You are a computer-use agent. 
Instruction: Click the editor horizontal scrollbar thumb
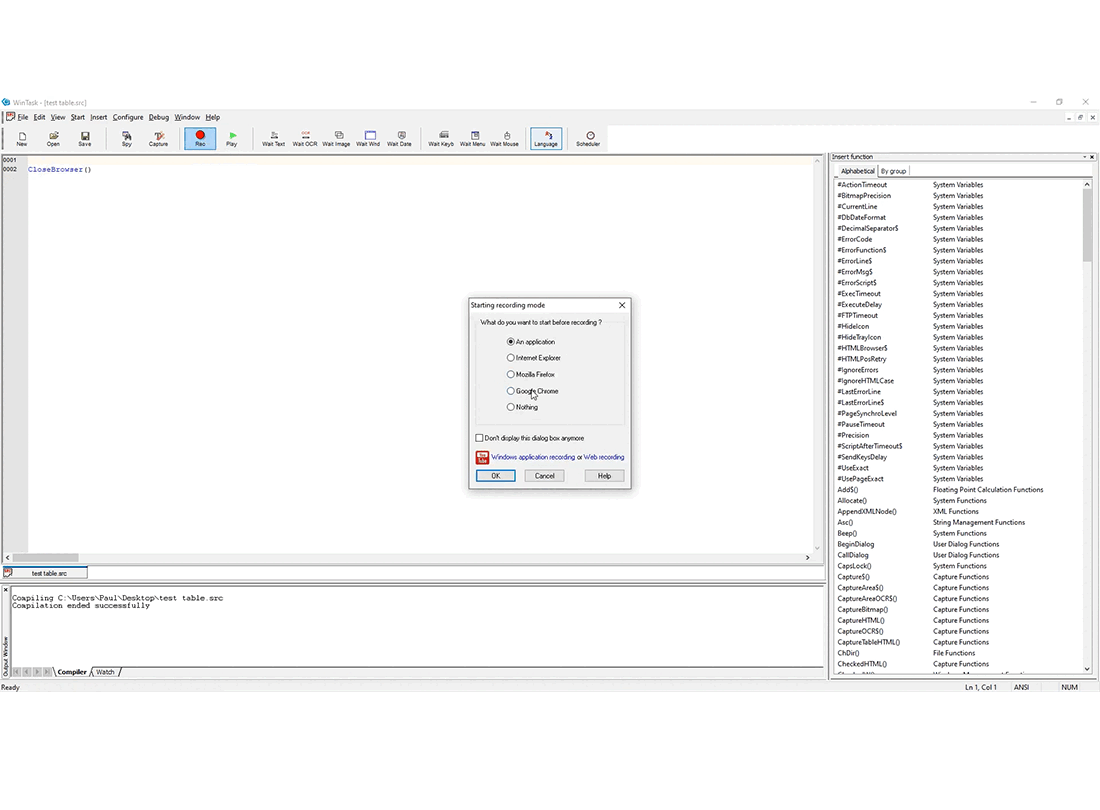tap(46, 558)
